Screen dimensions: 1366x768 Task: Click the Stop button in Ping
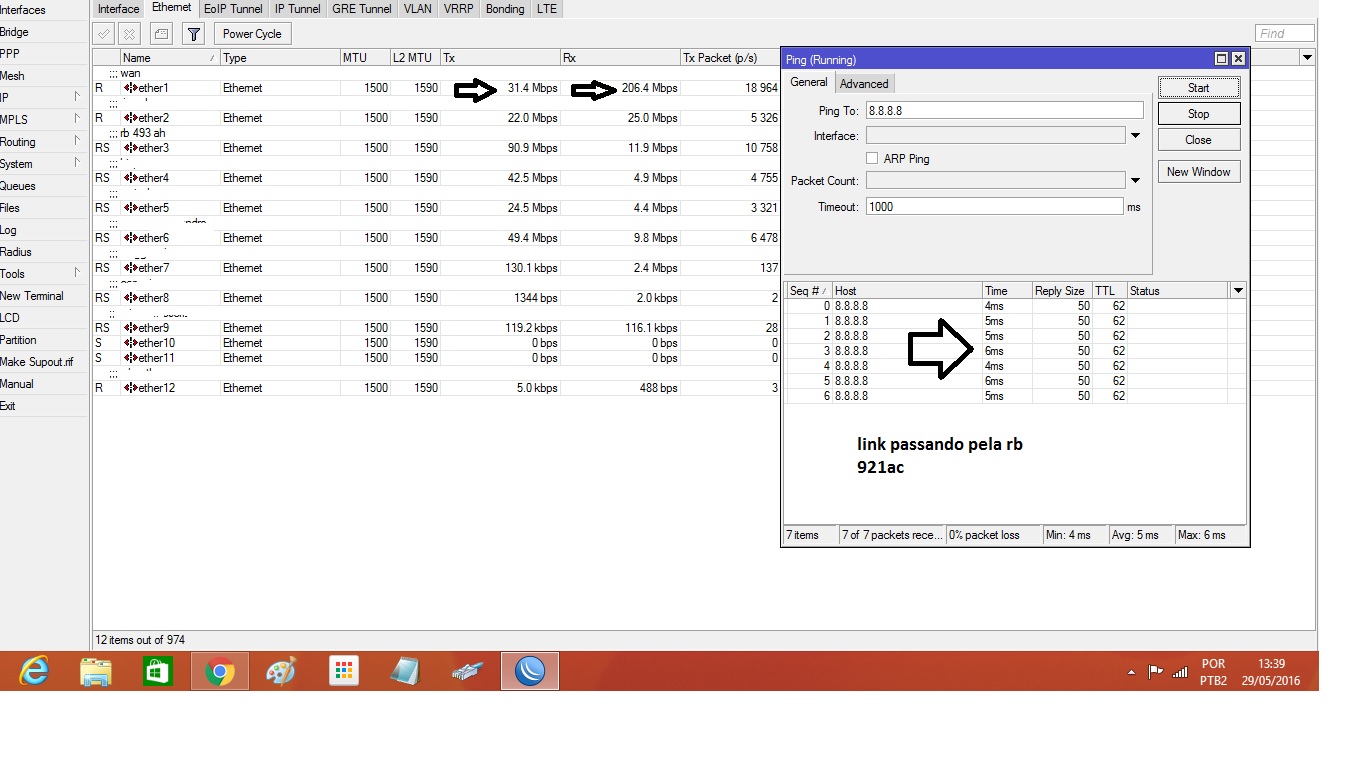1199,114
